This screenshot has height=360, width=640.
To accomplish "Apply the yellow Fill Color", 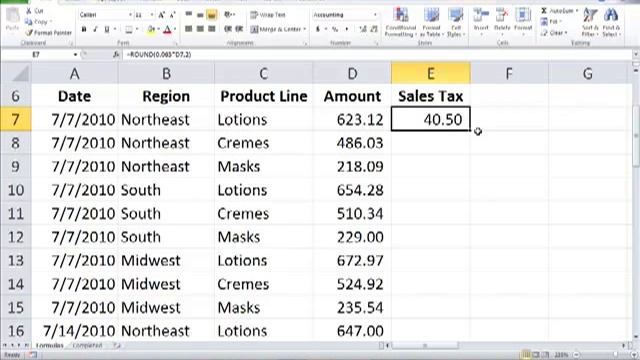I will [x=151, y=29].
